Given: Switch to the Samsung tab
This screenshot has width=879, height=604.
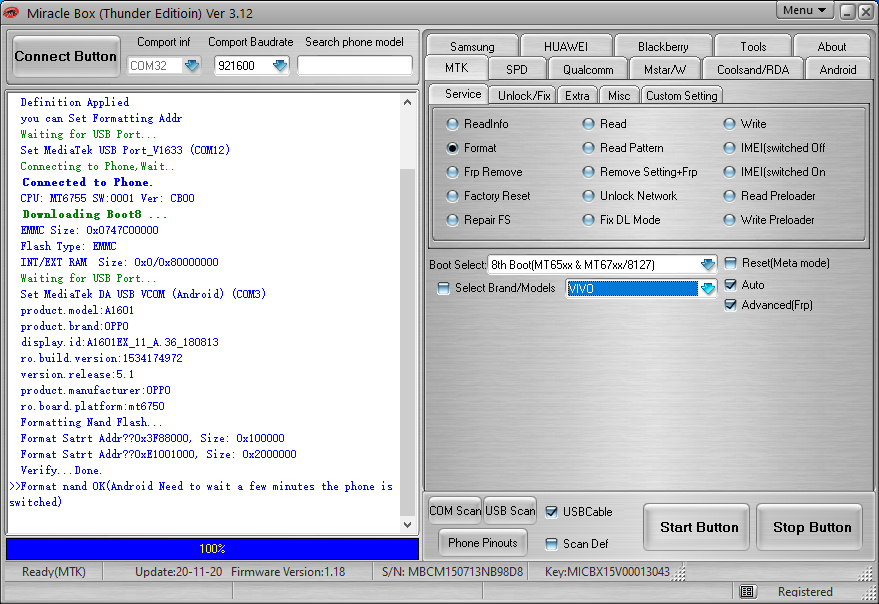Looking at the screenshot, I should point(472,46).
